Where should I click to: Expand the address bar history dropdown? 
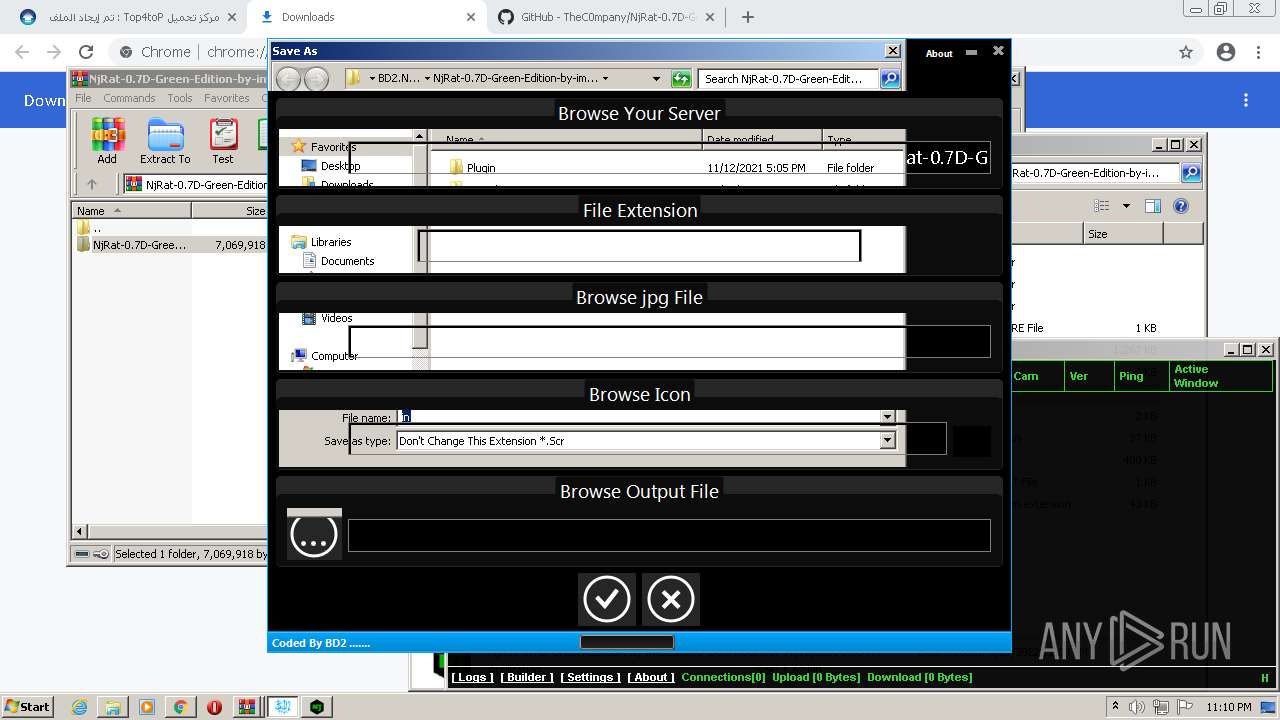tap(656, 79)
